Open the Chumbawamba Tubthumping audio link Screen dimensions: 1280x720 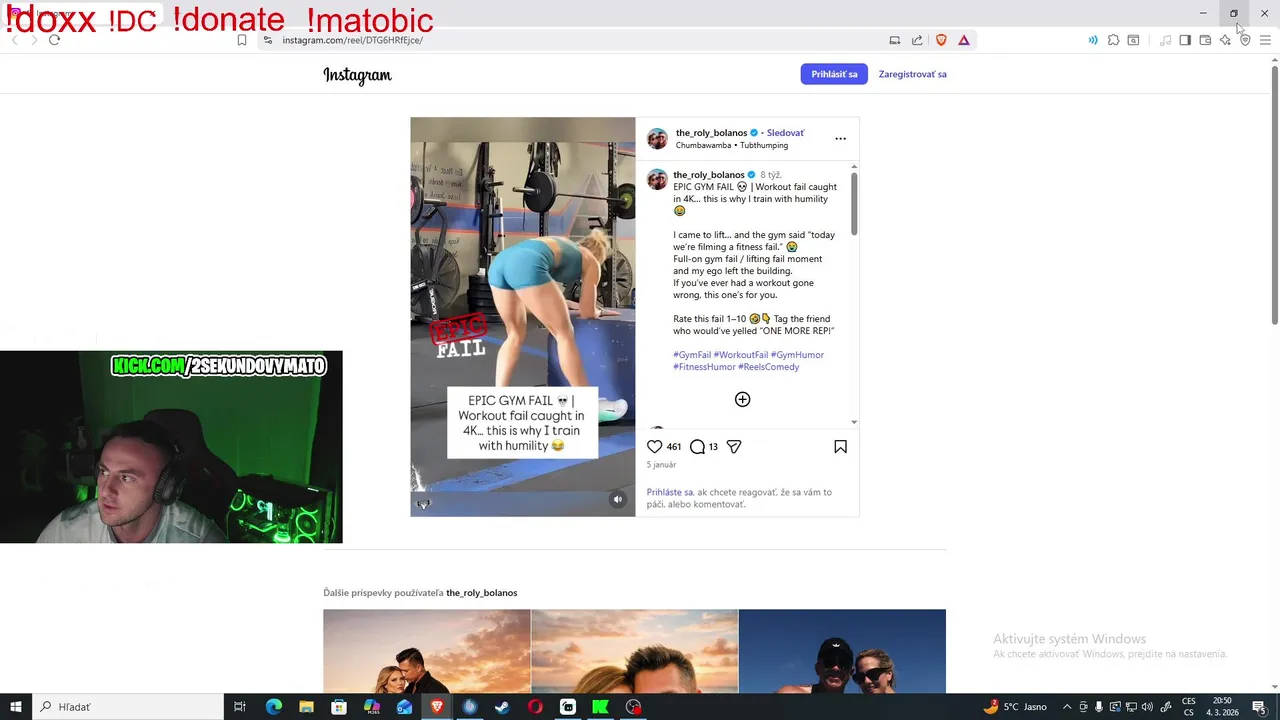731,146
